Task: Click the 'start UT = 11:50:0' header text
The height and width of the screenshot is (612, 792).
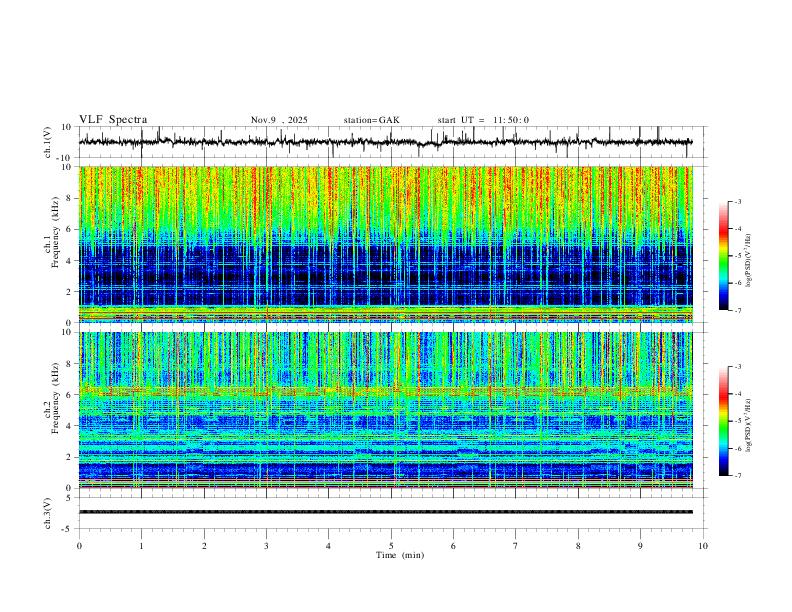Action: pyautogui.click(x=483, y=120)
